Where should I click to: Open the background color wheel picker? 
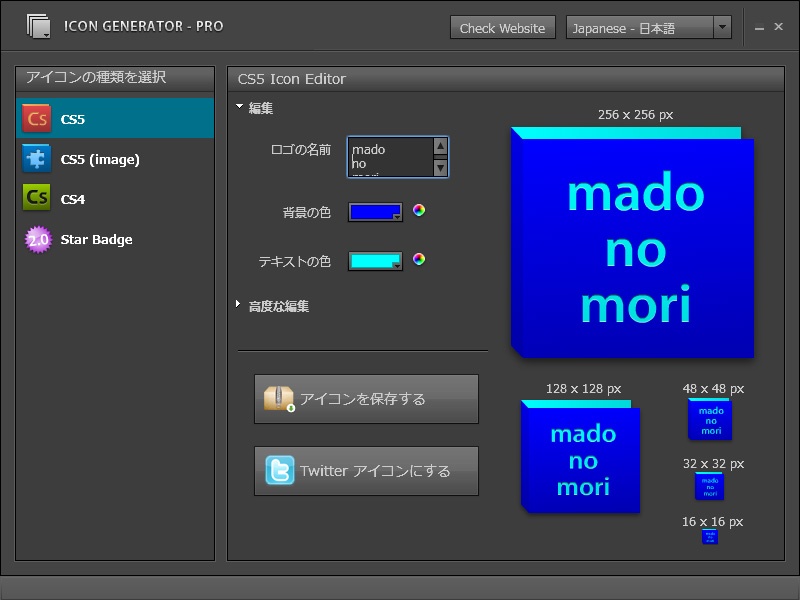[418, 210]
